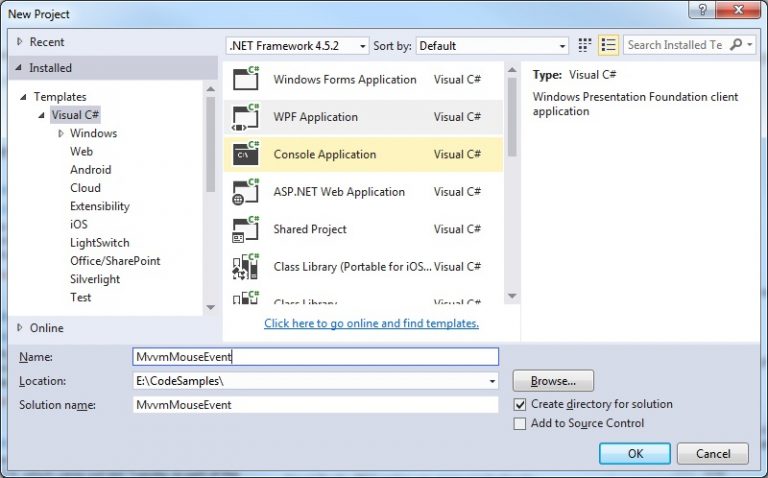Click the go online and find templates link

click(x=371, y=323)
